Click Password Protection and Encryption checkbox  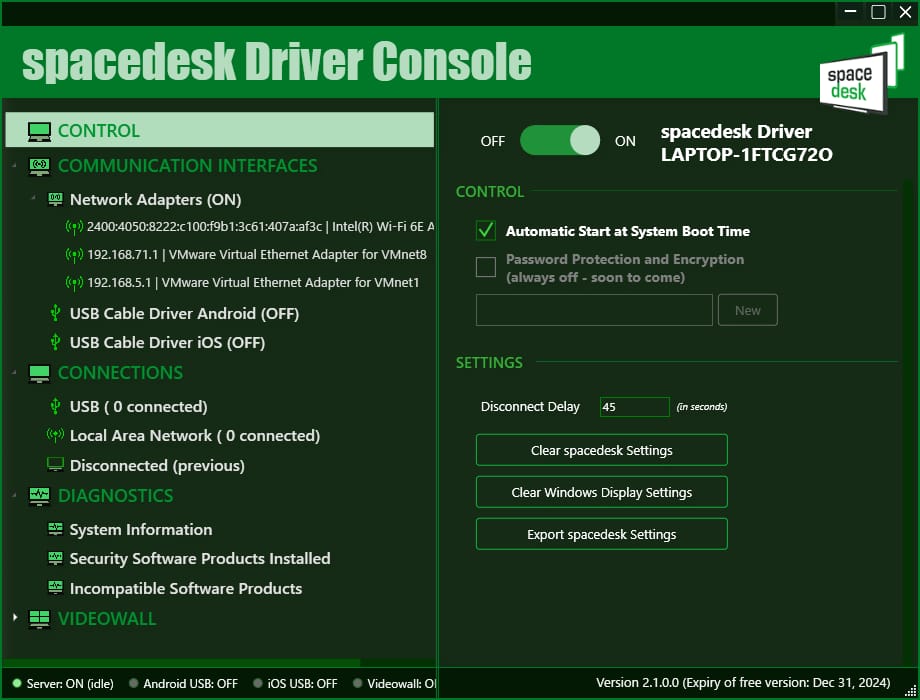(486, 267)
